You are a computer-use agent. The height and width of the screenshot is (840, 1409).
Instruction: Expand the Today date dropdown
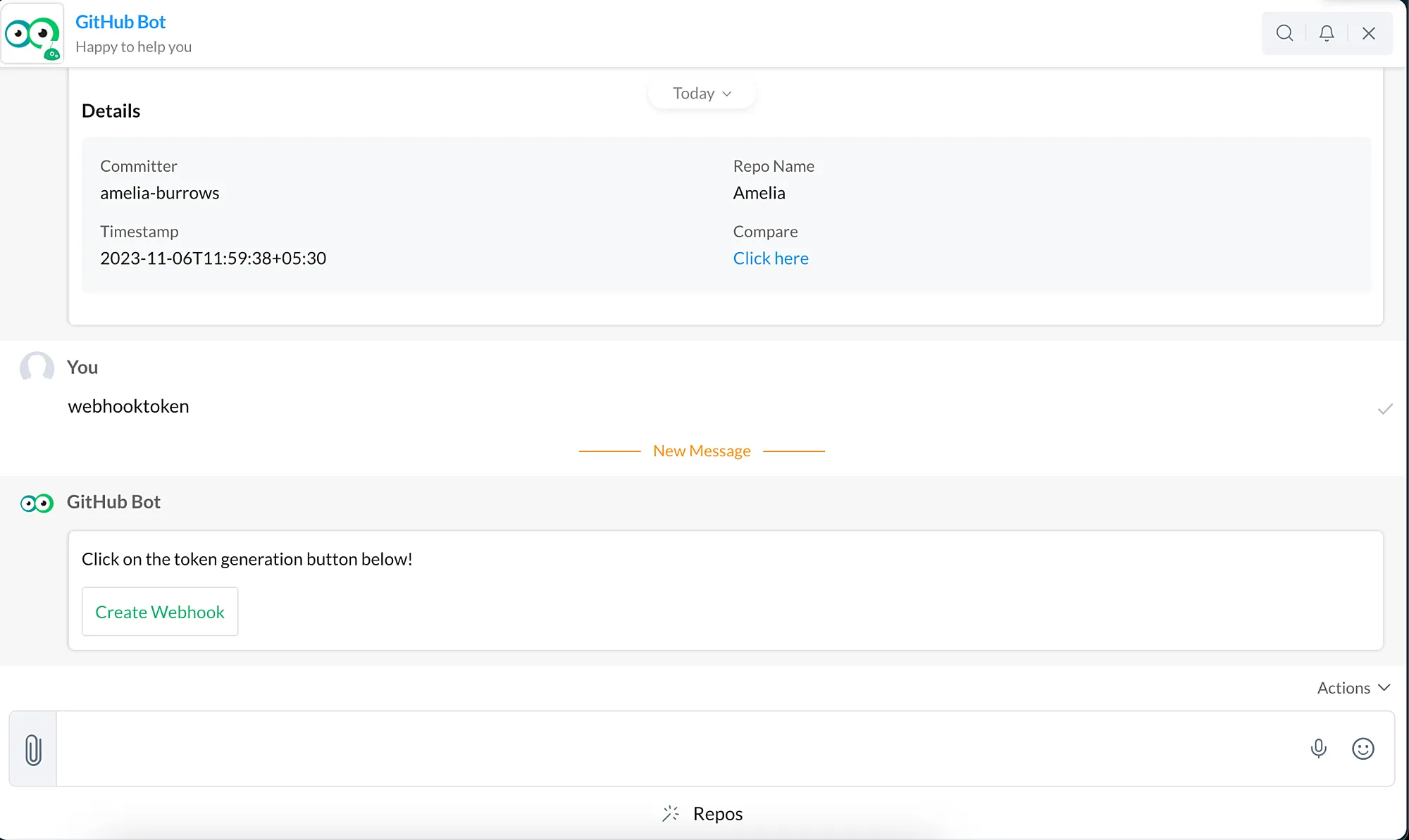pyautogui.click(x=702, y=94)
